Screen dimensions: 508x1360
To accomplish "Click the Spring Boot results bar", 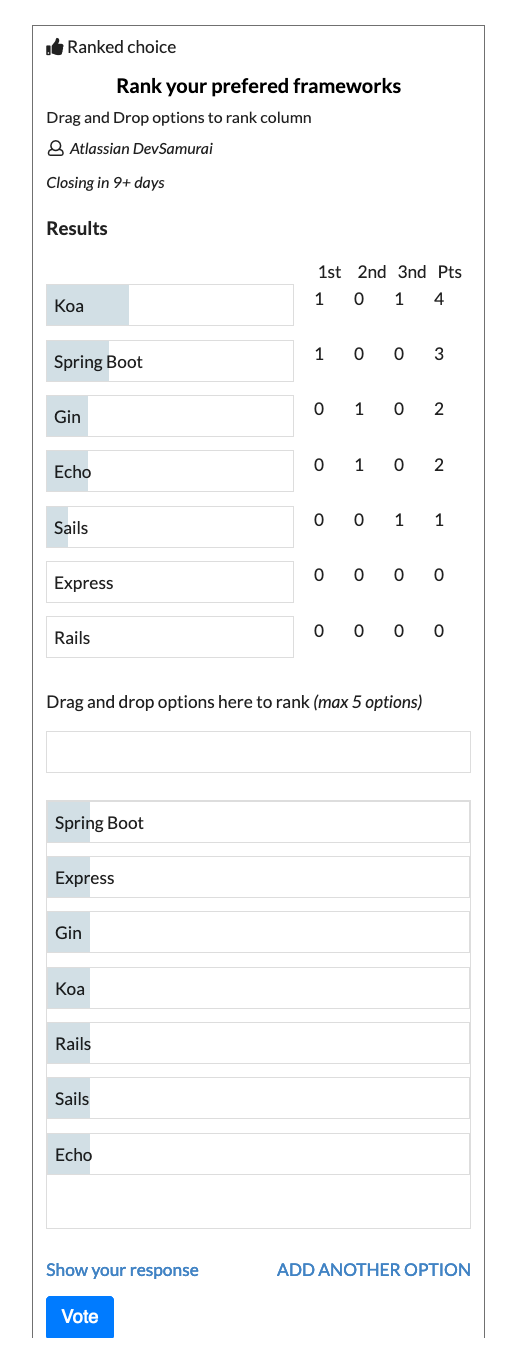I will pos(170,361).
